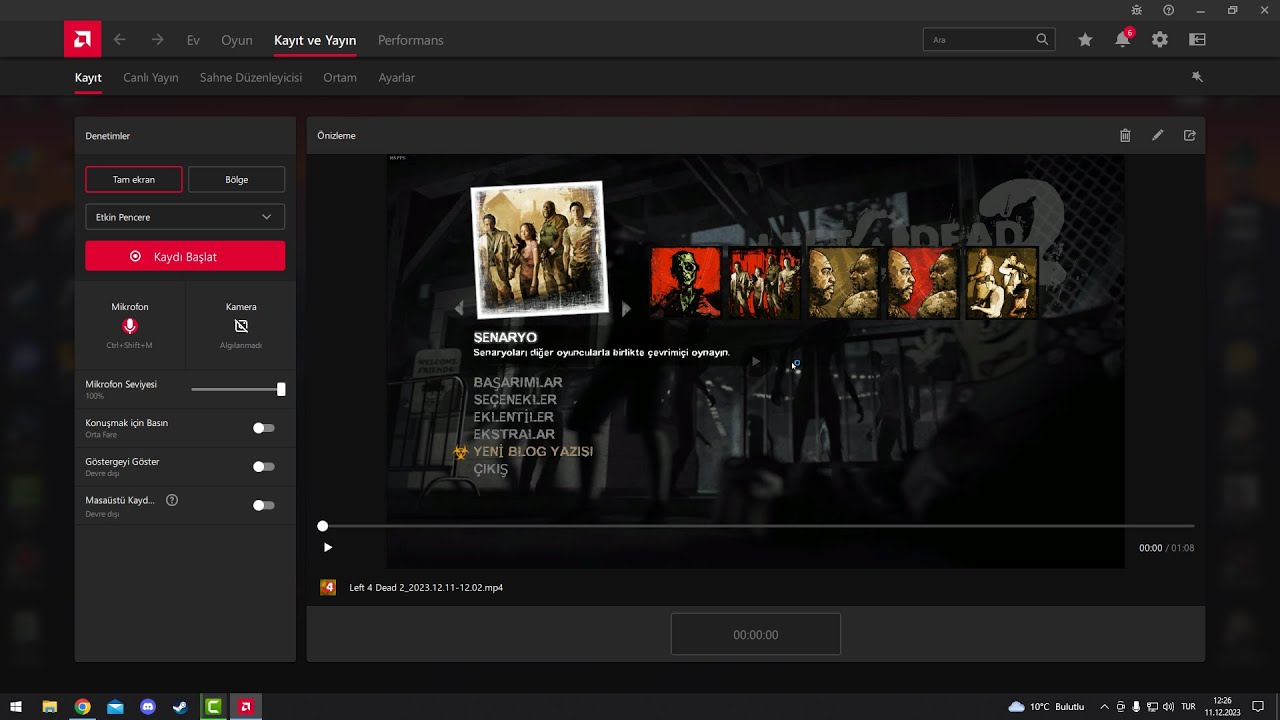Toggle Göstergeyi Göster switch

coord(263,467)
